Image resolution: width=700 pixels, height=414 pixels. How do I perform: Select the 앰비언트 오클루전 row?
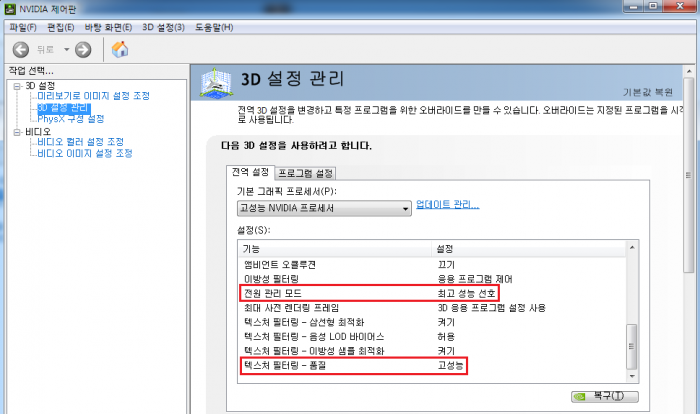[432, 265]
